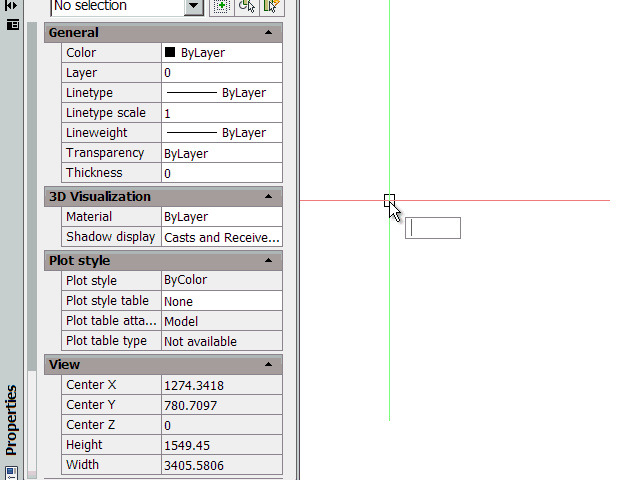Click the Auto-hide palette arrows icon
The image size is (640, 480).
11,5
